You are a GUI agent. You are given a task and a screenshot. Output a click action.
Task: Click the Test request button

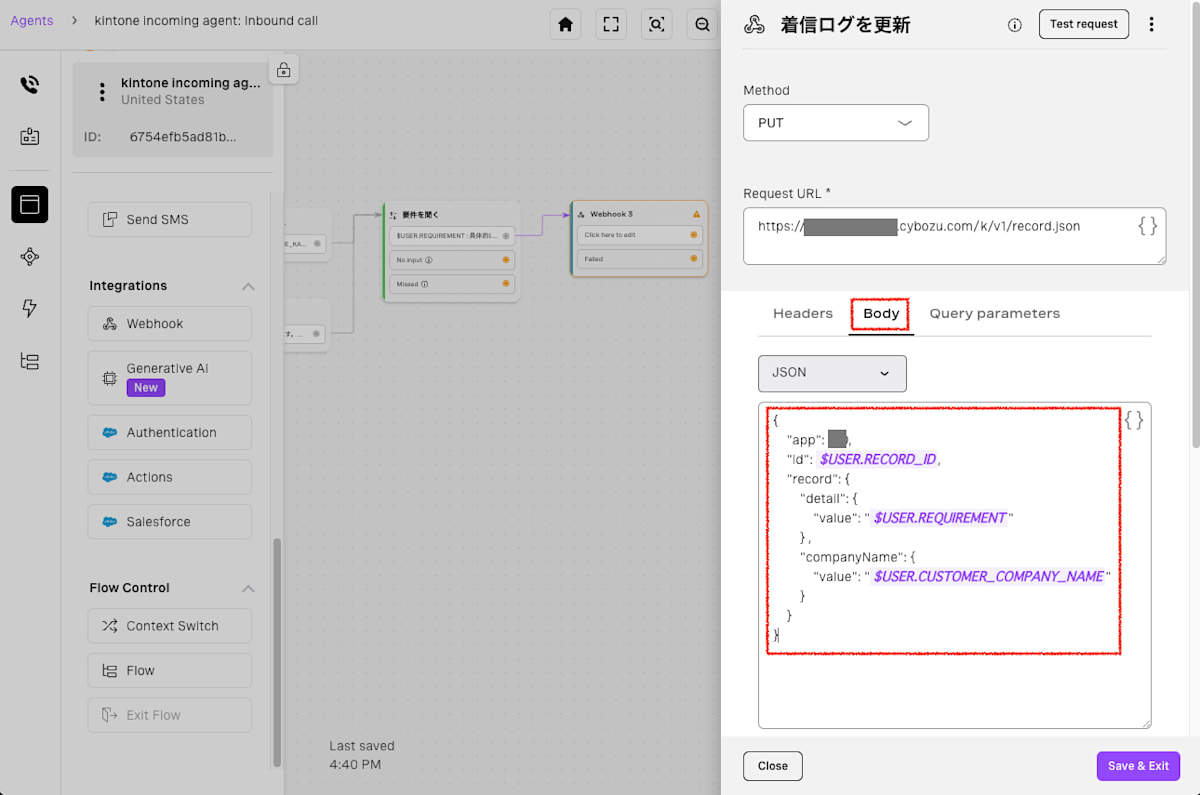pos(1084,24)
